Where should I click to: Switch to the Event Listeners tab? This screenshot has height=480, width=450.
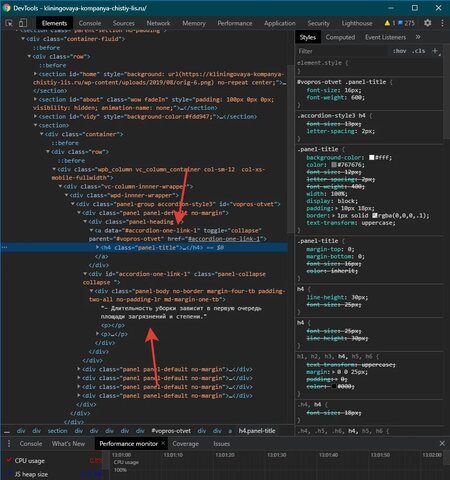pos(385,37)
